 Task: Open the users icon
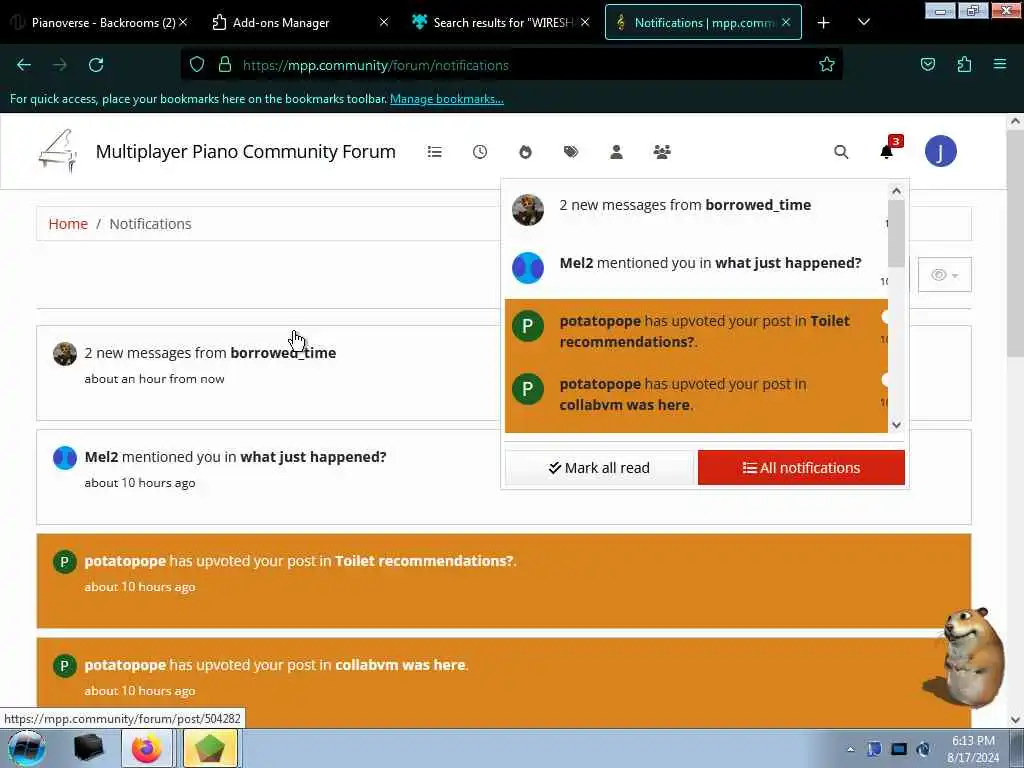[616, 152]
